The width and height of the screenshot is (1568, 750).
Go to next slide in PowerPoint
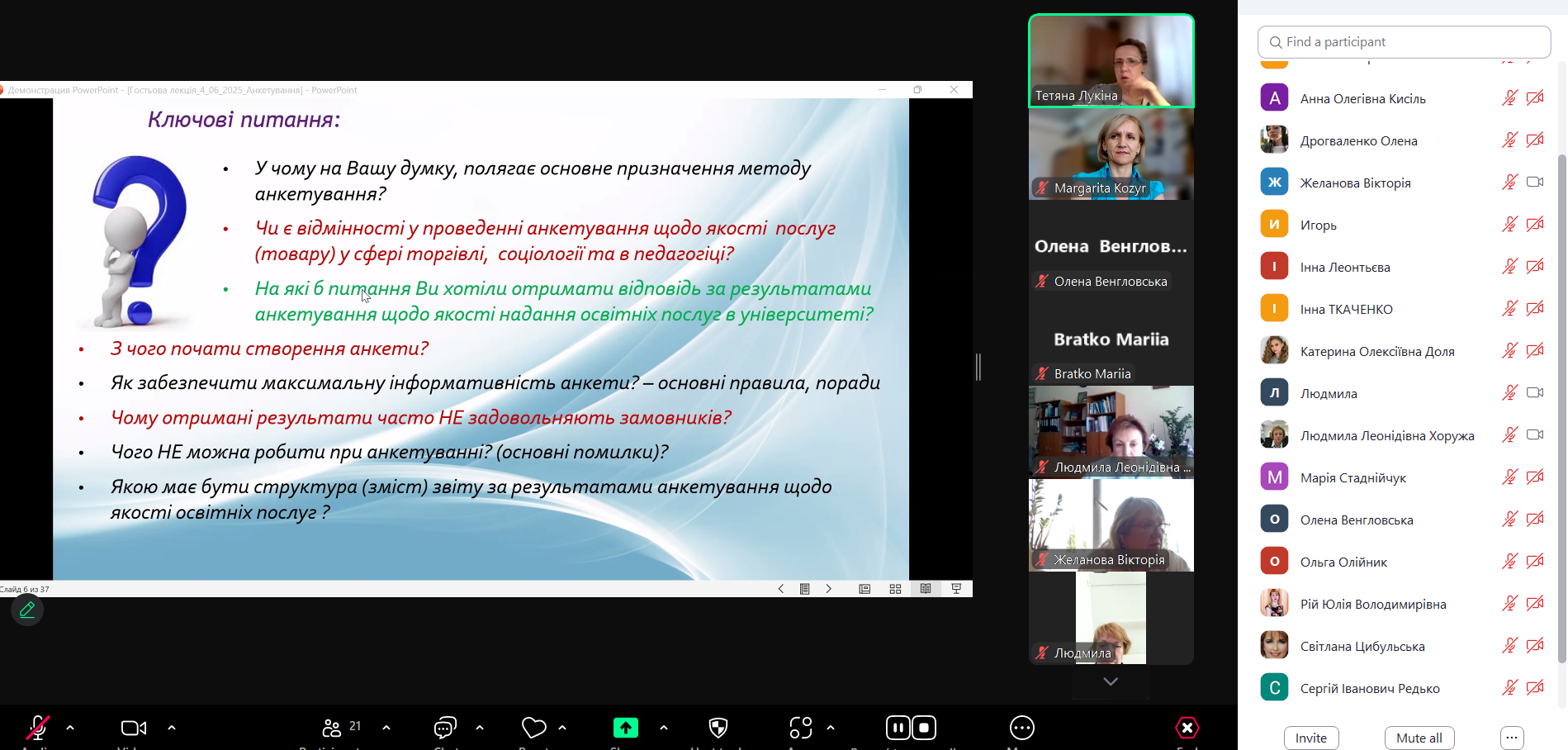(x=829, y=589)
